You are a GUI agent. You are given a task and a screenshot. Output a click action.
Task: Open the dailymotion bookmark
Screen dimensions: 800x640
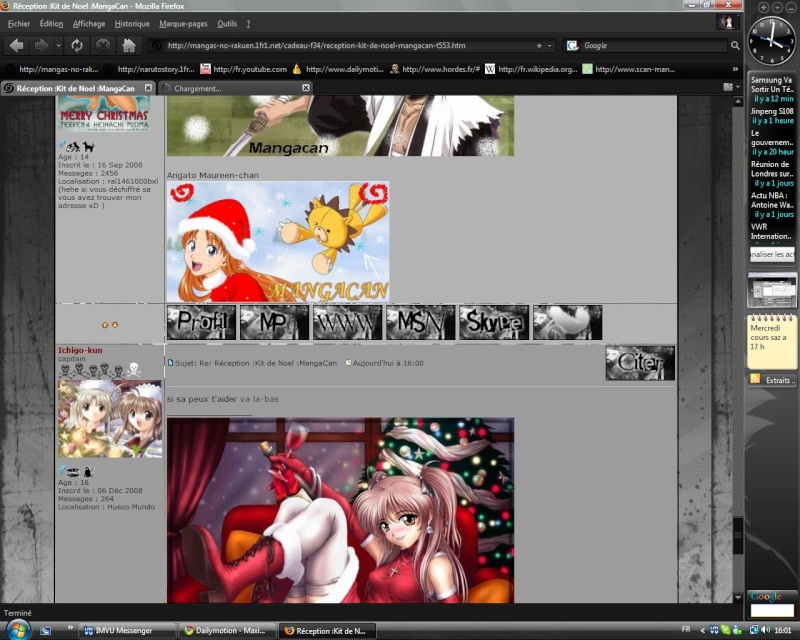338,69
